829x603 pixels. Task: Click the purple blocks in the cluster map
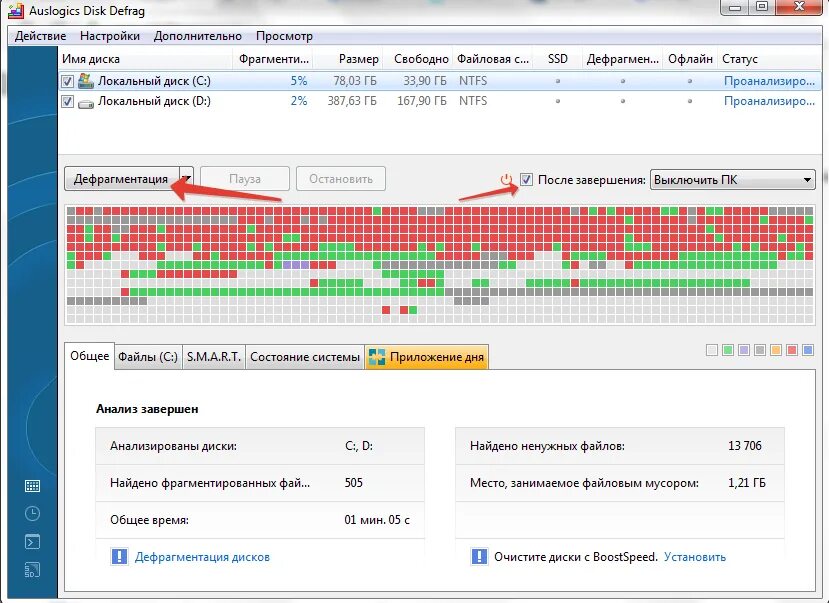click(296, 265)
